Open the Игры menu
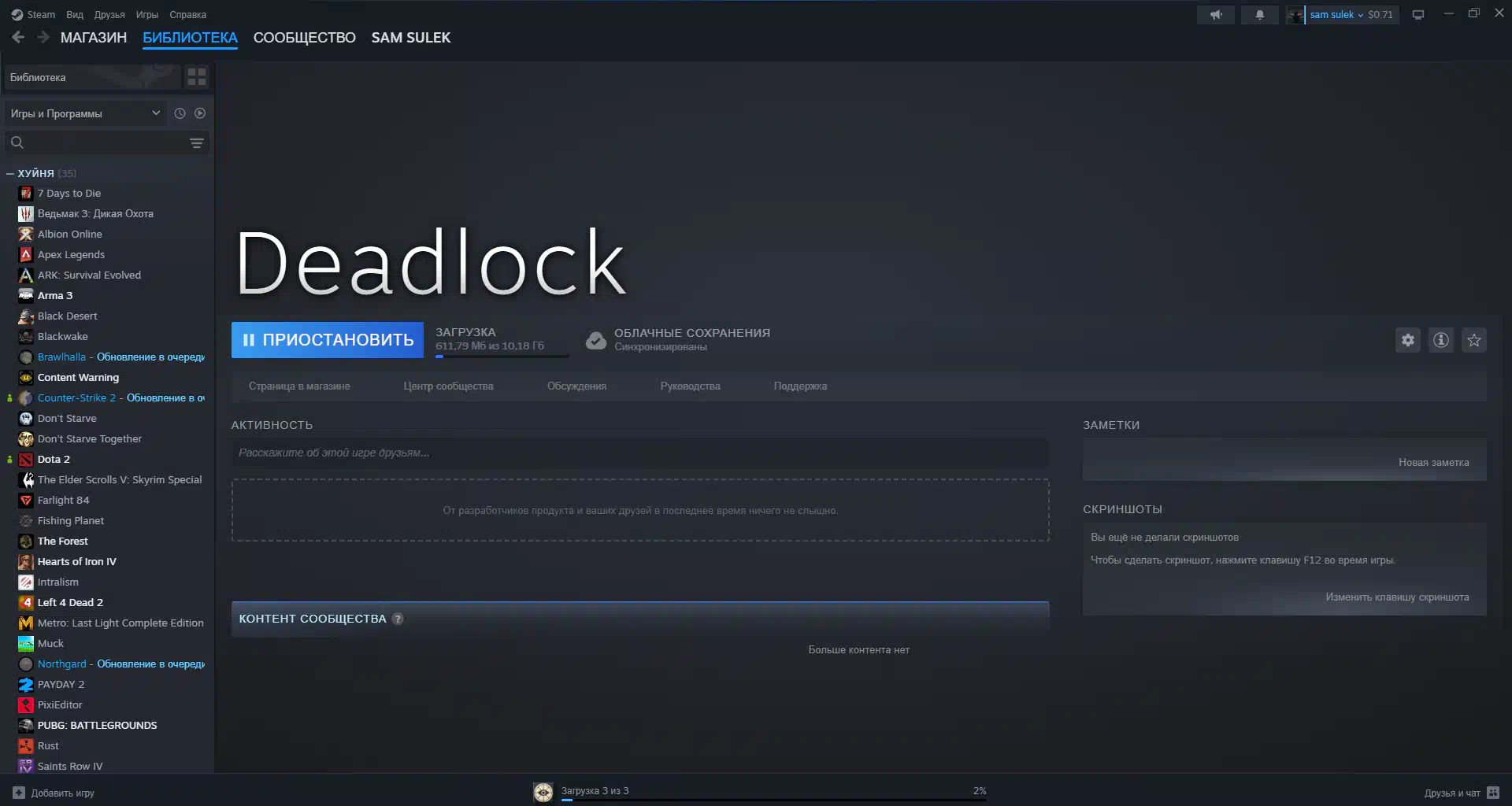This screenshot has height=806, width=1512. [x=147, y=14]
